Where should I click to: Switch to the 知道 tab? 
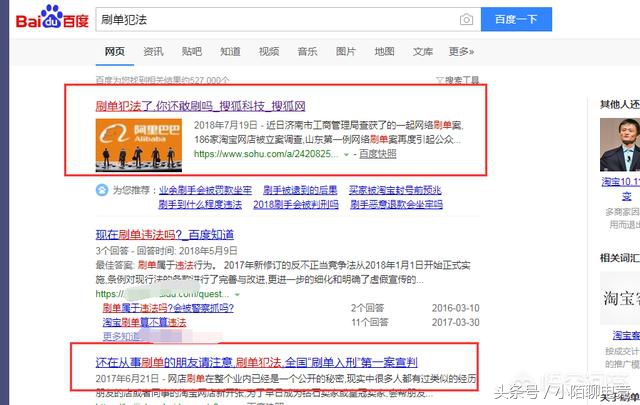click(230, 51)
